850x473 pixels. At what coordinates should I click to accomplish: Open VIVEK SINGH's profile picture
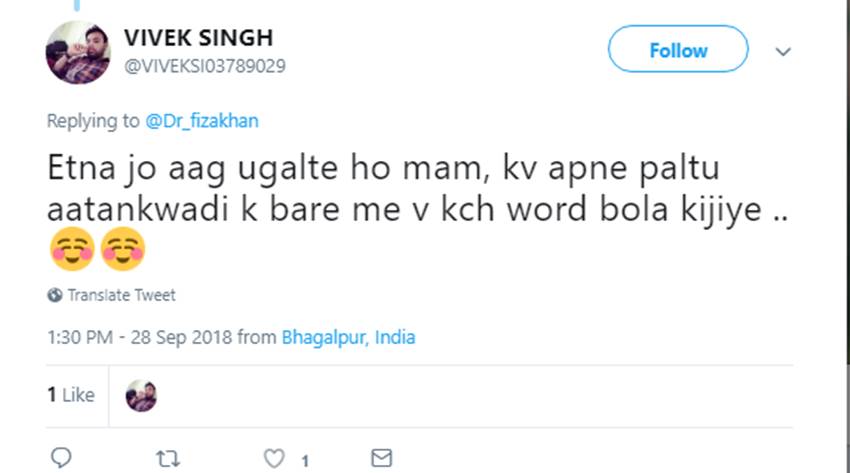(78, 52)
